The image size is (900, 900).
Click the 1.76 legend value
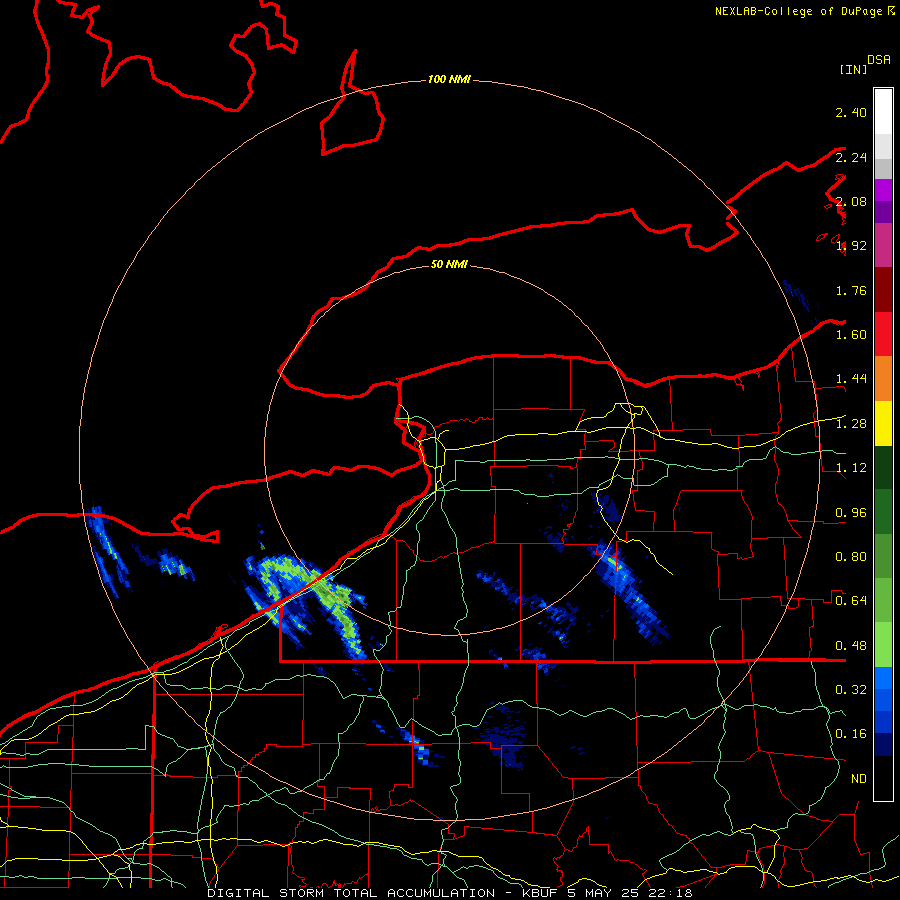coord(851,290)
